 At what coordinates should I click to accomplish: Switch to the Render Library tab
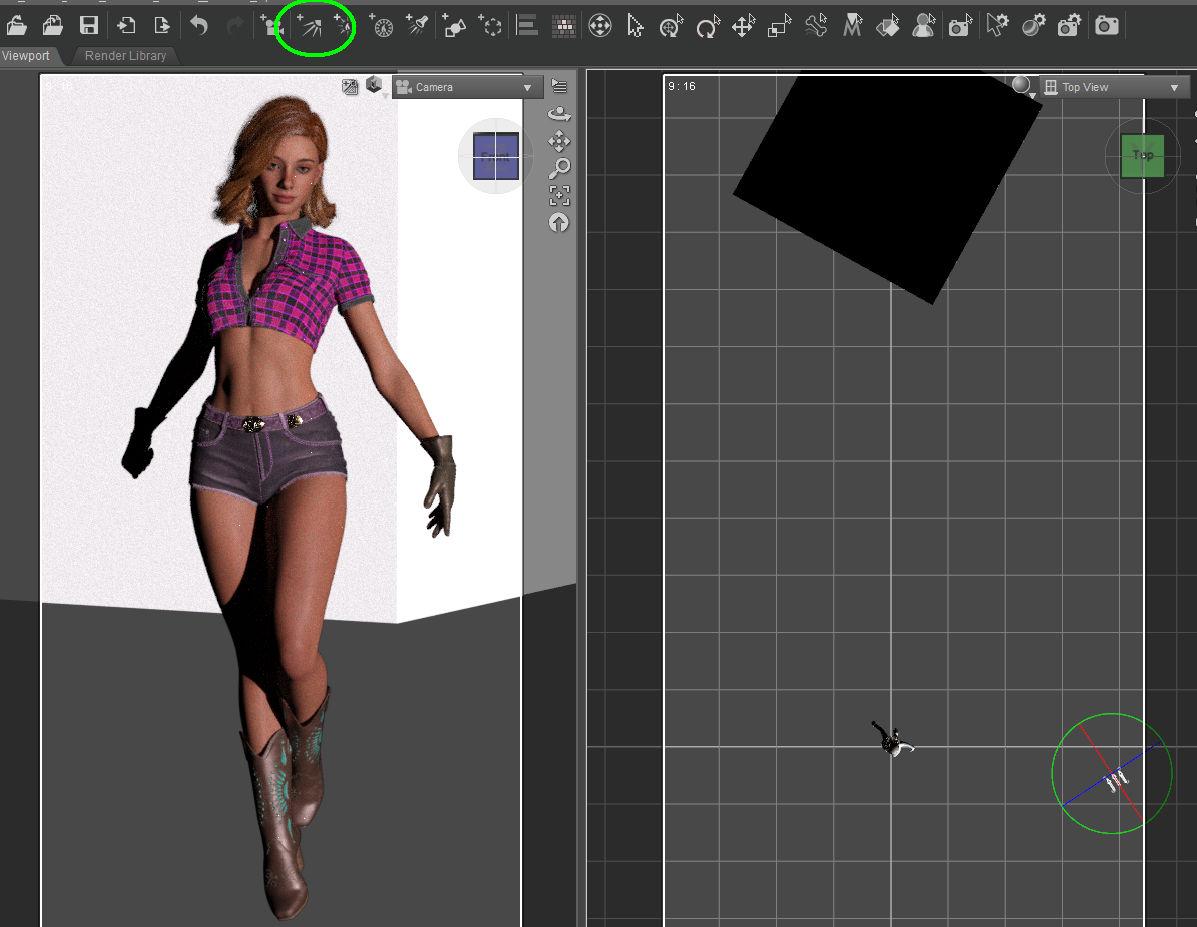125,56
